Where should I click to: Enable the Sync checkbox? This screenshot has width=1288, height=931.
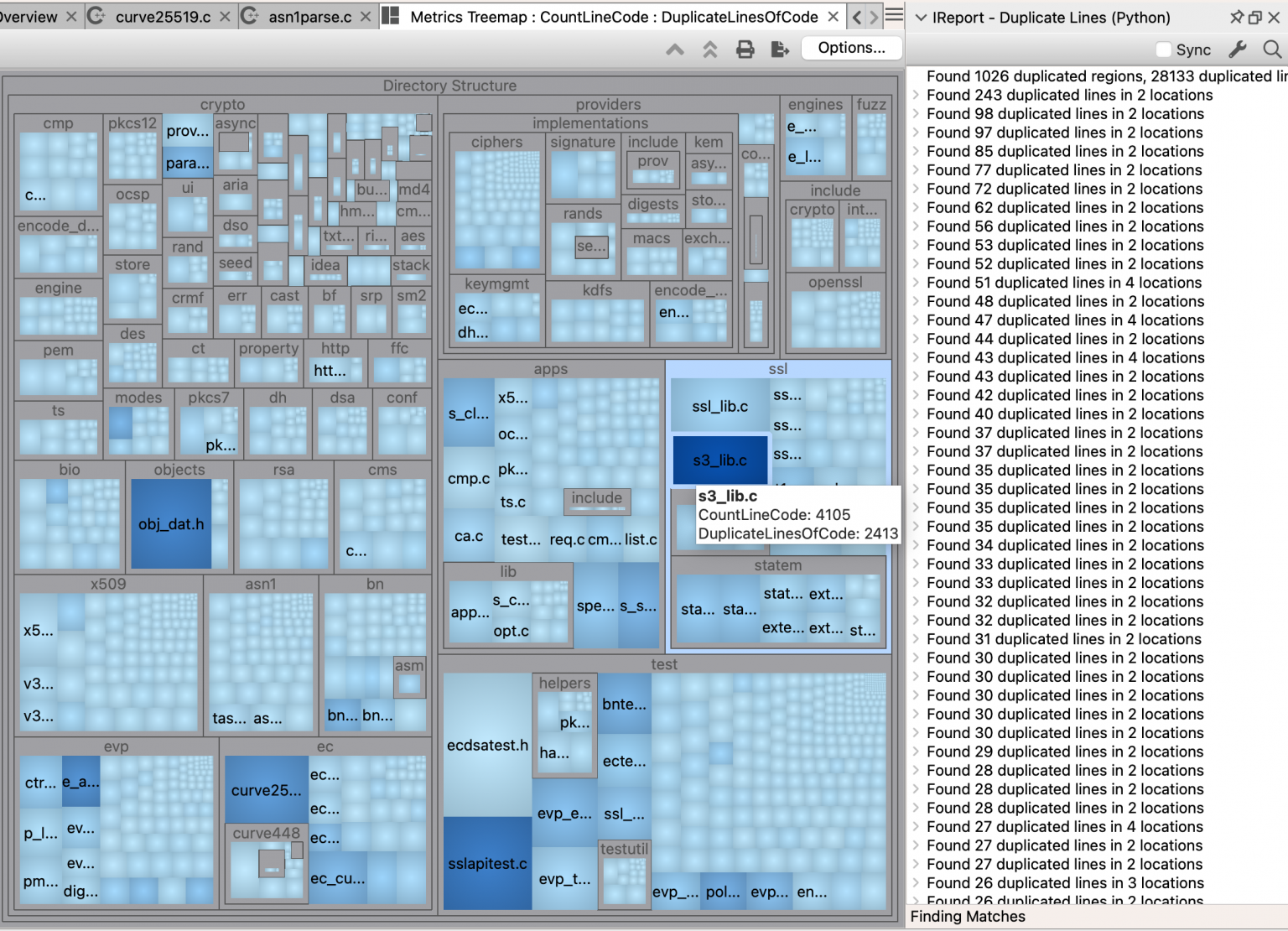[1163, 49]
